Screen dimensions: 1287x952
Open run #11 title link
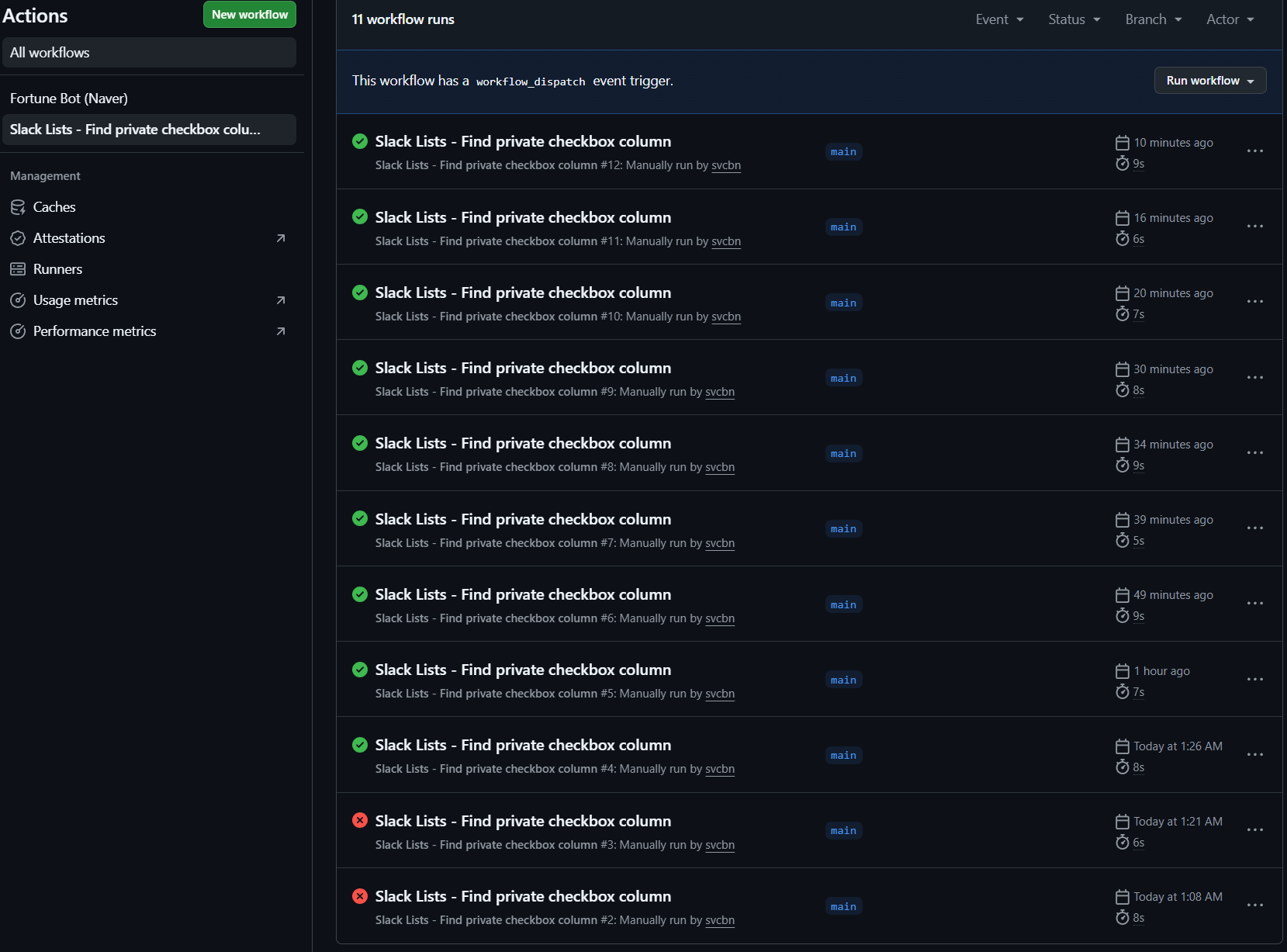tap(523, 217)
